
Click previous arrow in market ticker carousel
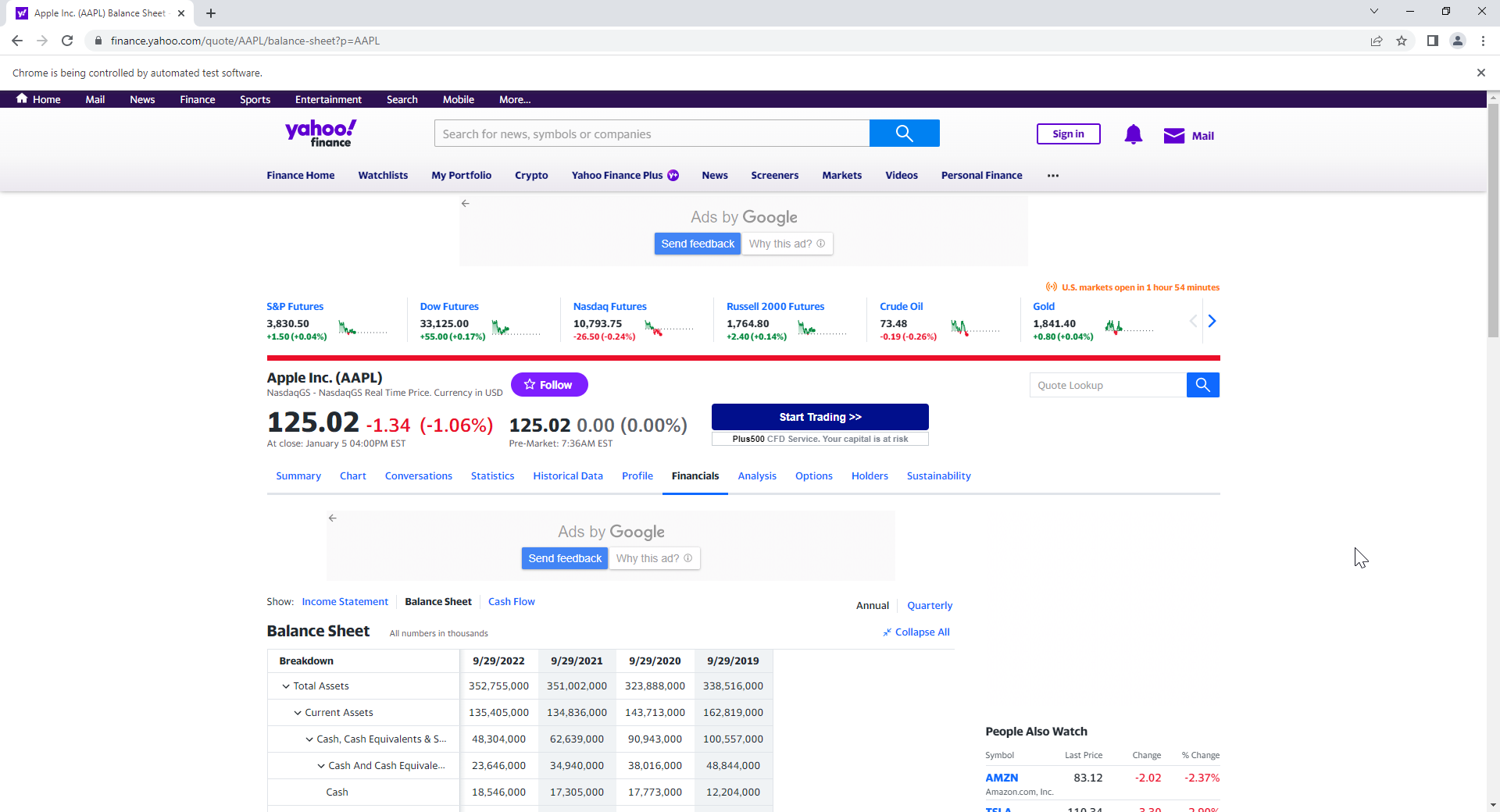point(1193,321)
